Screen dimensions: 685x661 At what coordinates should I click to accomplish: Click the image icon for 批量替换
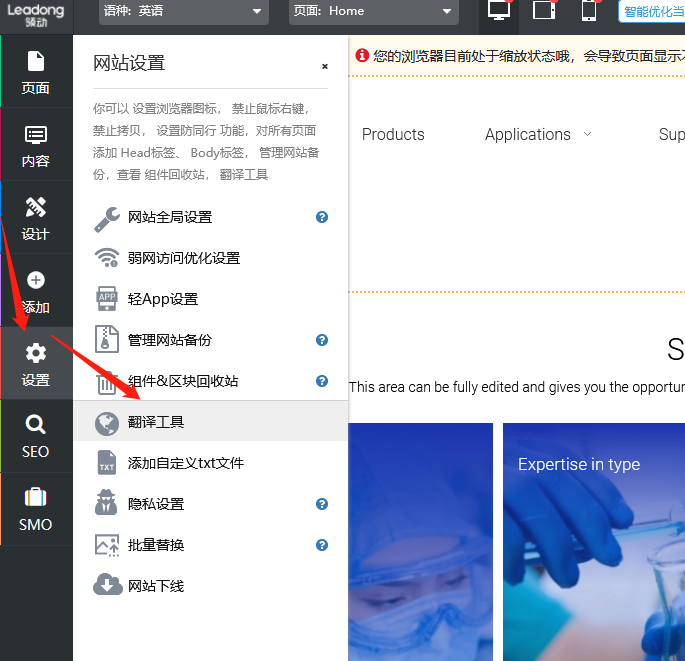pos(107,545)
